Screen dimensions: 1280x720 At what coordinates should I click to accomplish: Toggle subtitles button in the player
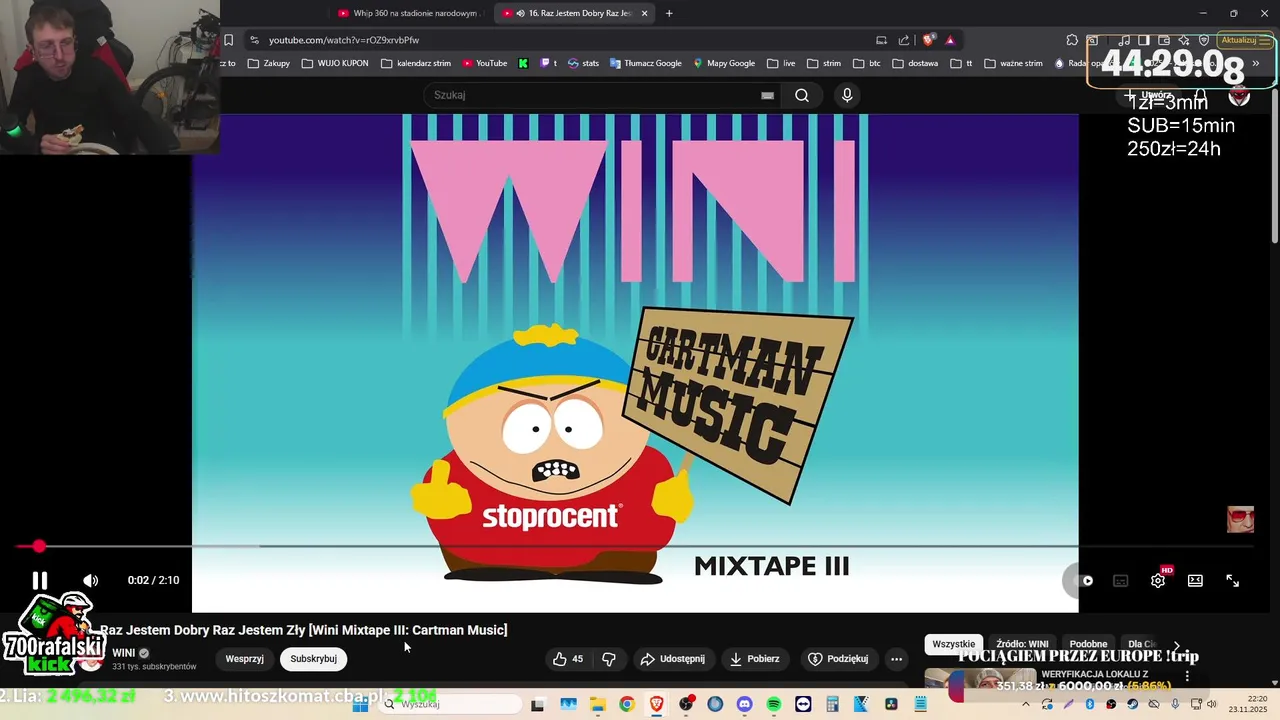click(1121, 580)
